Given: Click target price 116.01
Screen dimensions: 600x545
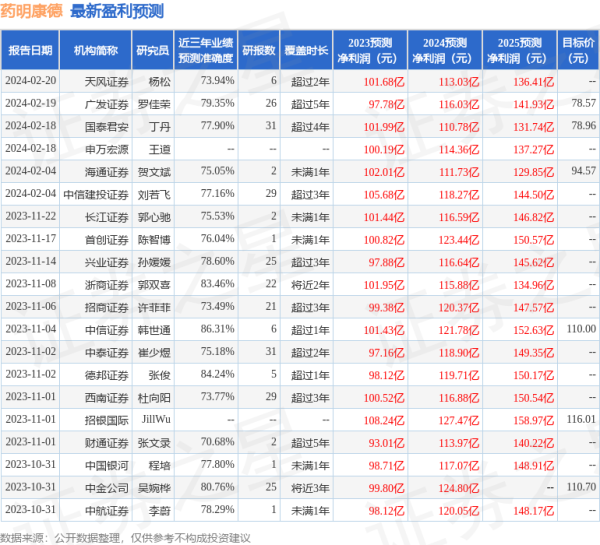Looking at the screenshot, I should pos(581,419).
